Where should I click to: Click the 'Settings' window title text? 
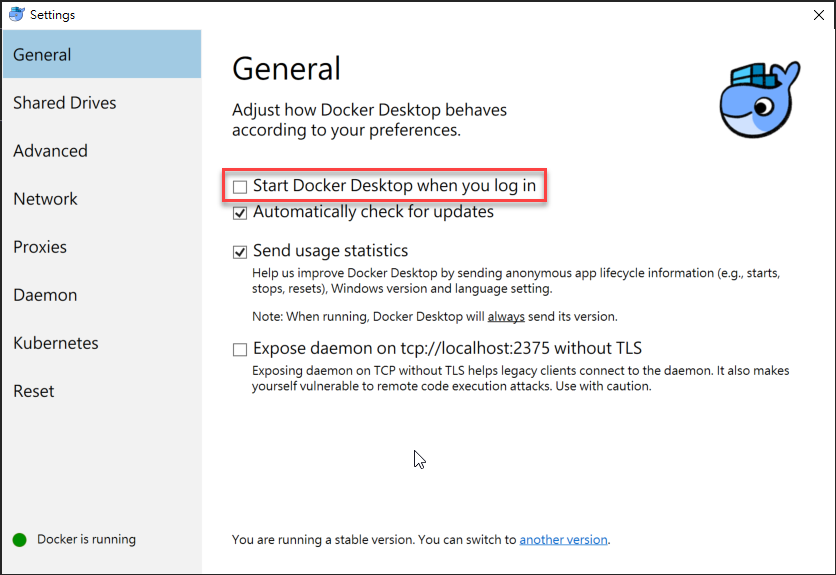(x=52, y=15)
